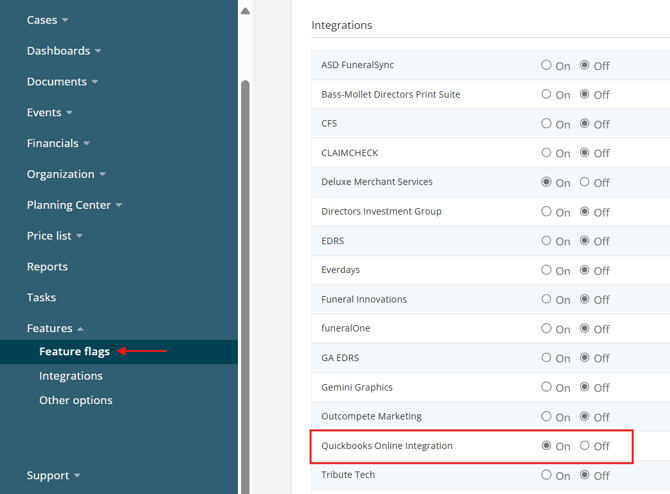
Task: Enable Gemini Graphics integration
Action: [x=546, y=387]
